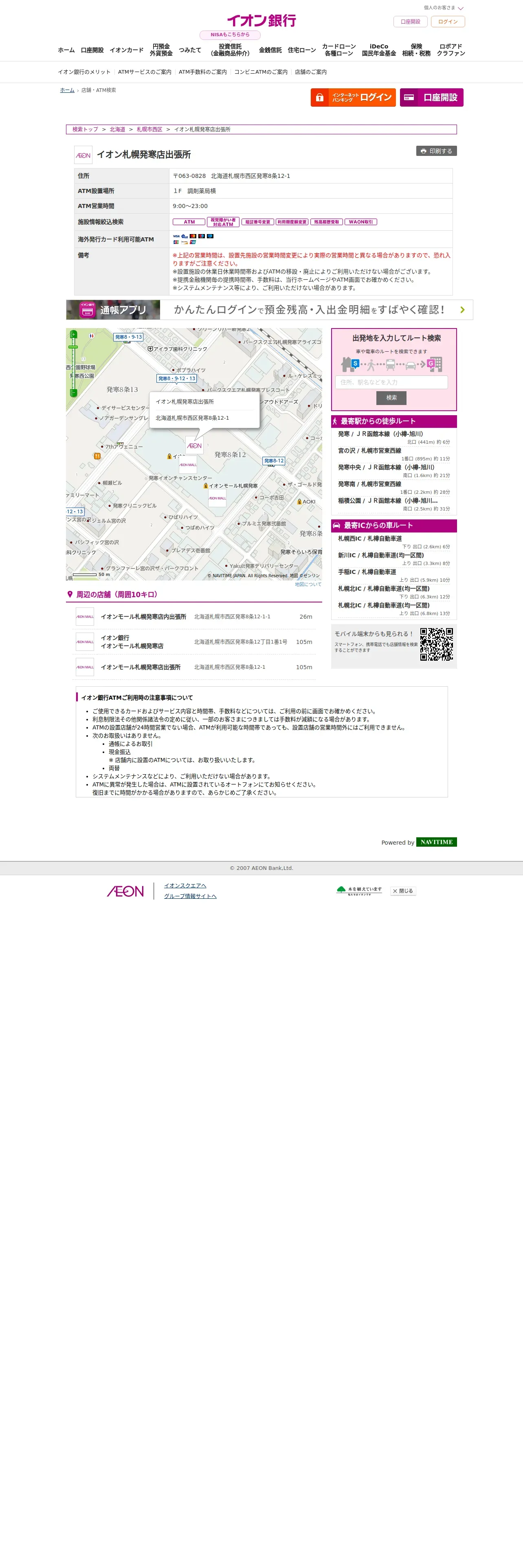Click the location pin icon beside 周辺の店舗
Screen dimensions: 523x1568
[x=70, y=595]
